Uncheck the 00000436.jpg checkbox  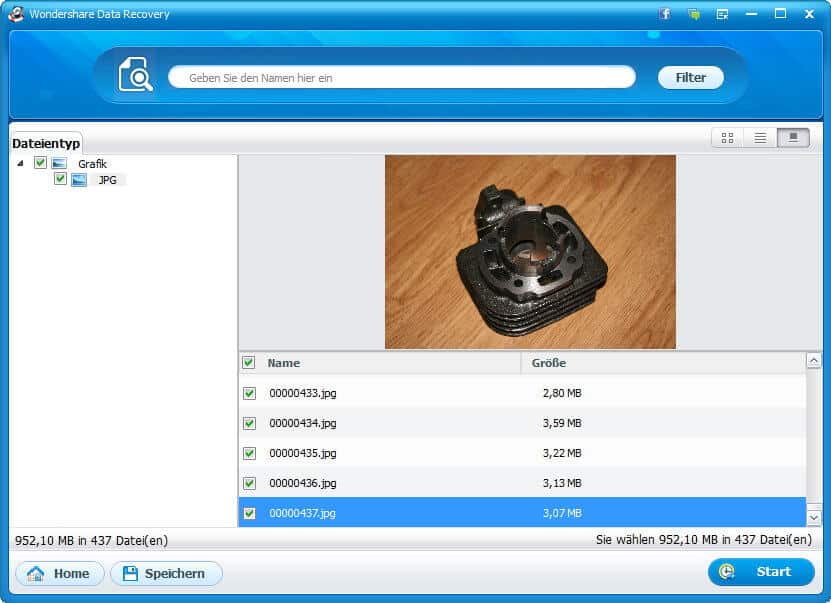[249, 483]
